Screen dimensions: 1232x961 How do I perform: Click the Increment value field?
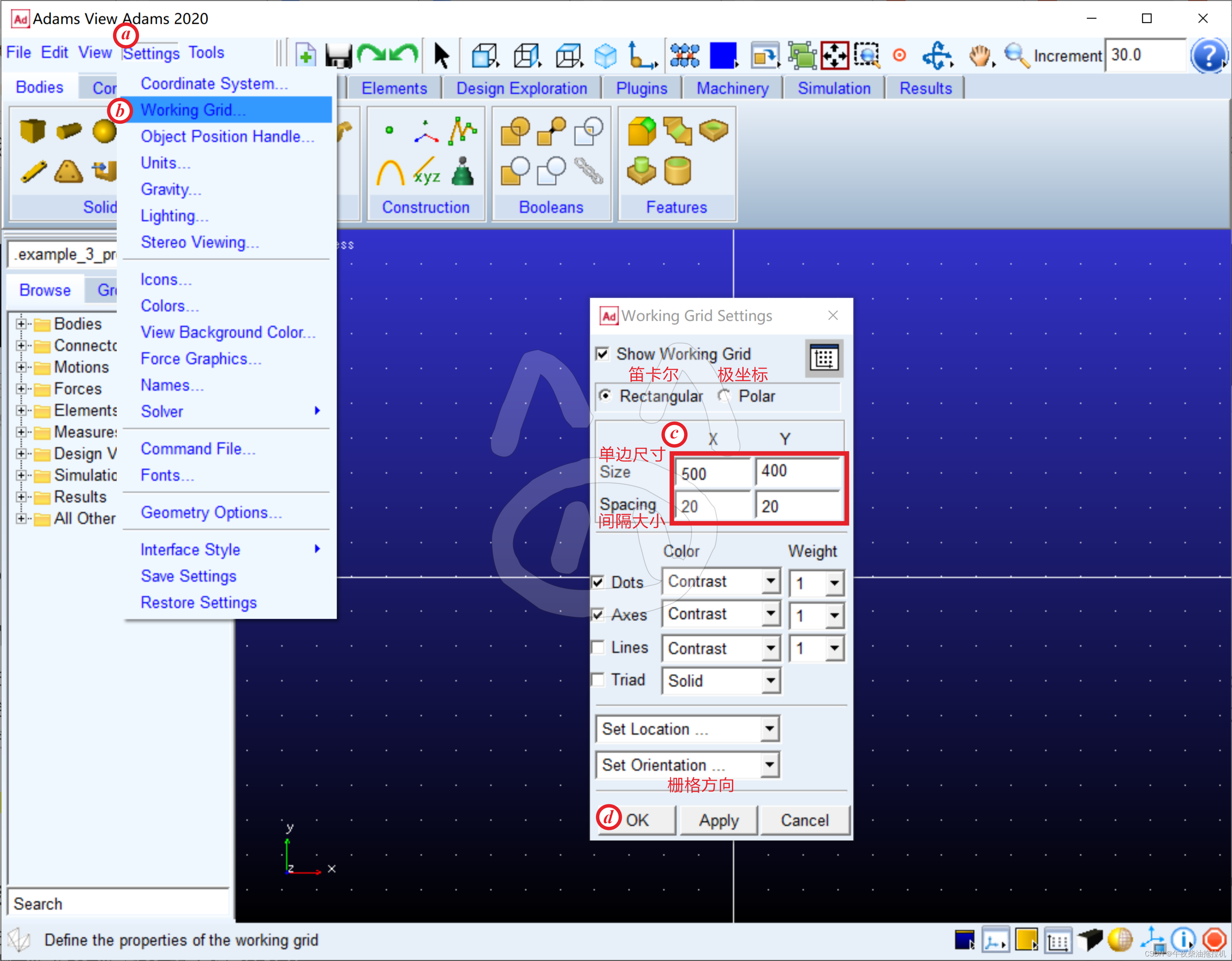(x=1145, y=55)
